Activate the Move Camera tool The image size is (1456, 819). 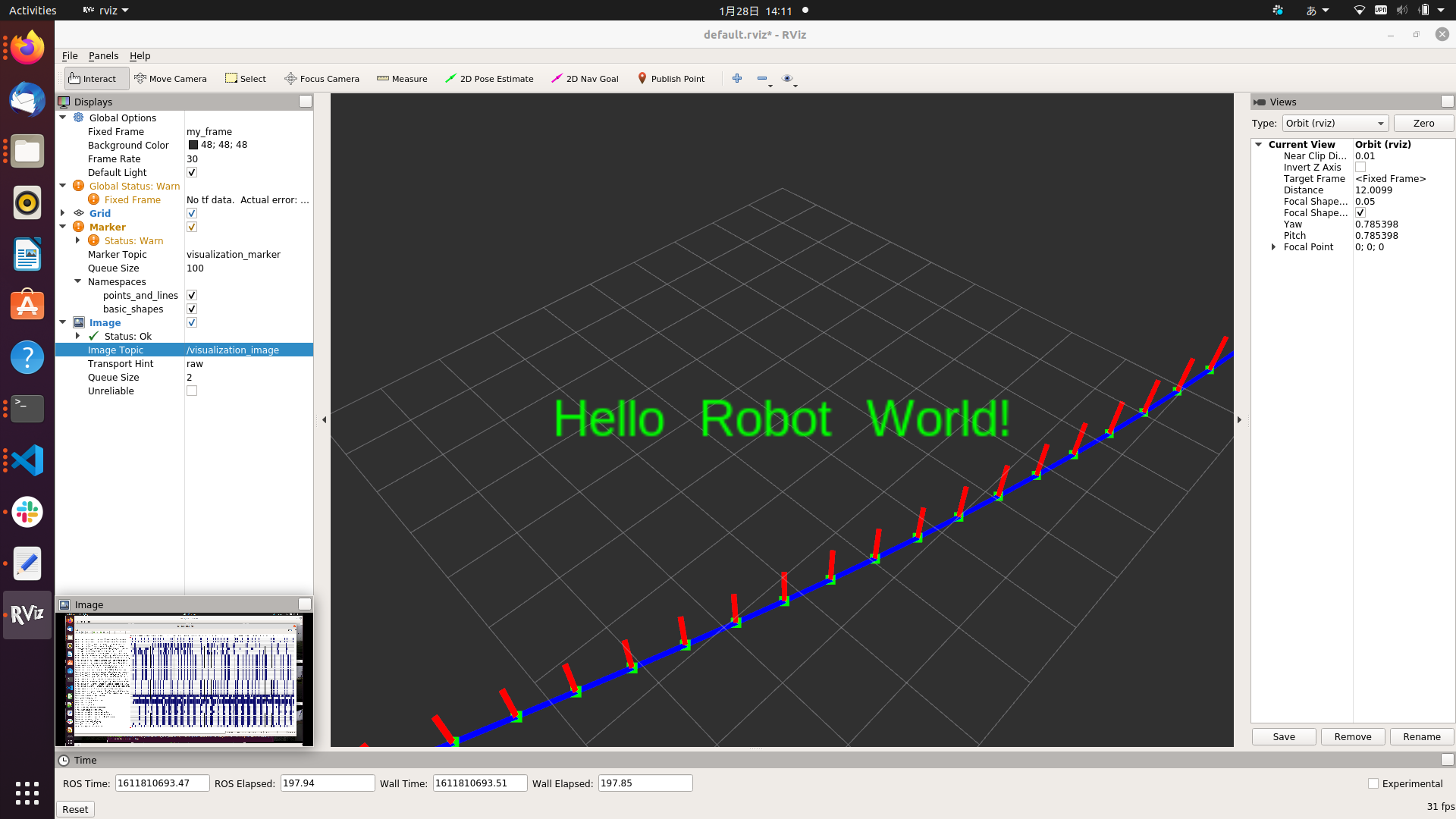tap(171, 79)
